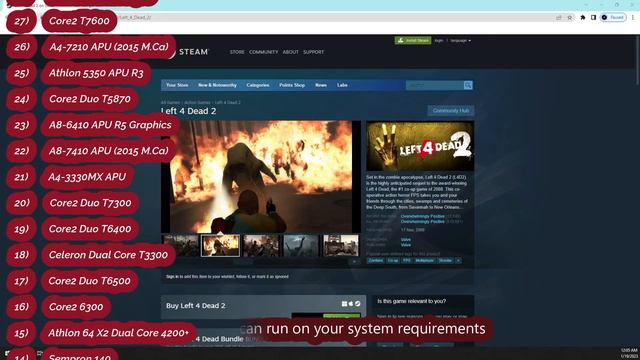The height and width of the screenshot is (360, 640).
Task: Select the Co-op tag
Action: (393, 260)
